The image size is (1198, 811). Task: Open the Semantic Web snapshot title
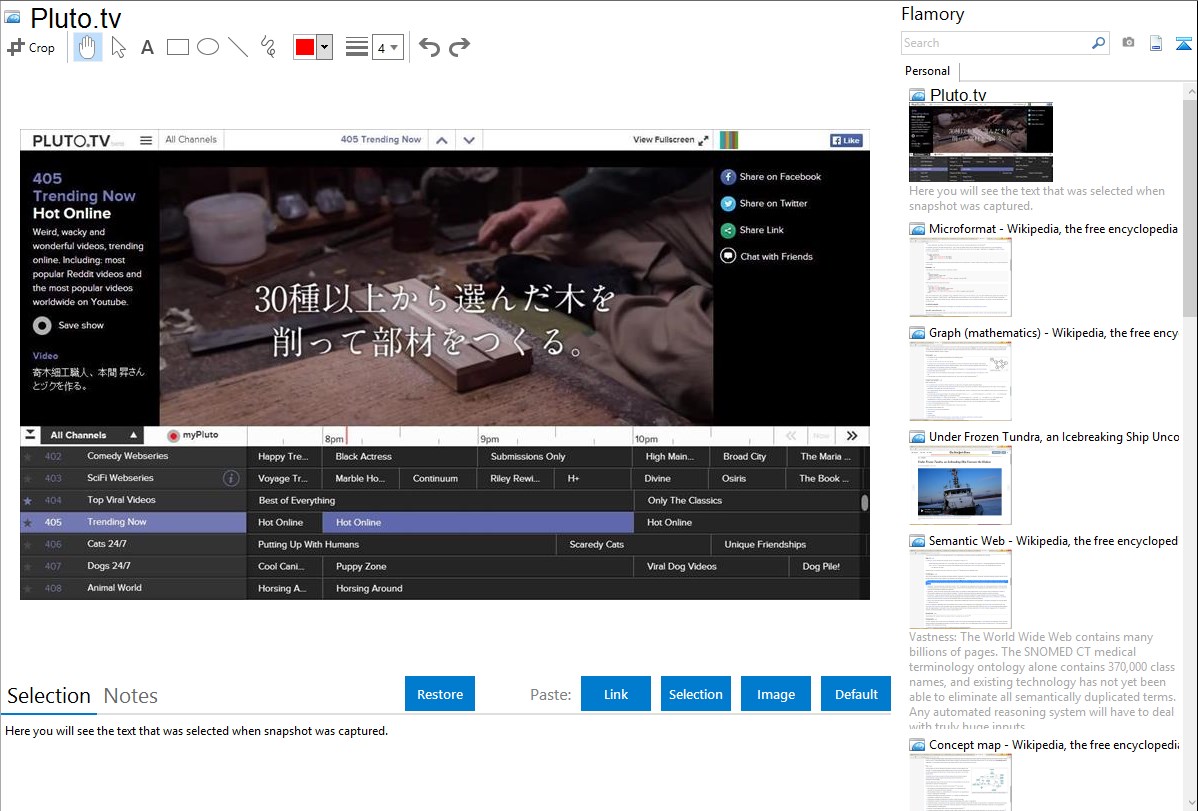click(1053, 540)
